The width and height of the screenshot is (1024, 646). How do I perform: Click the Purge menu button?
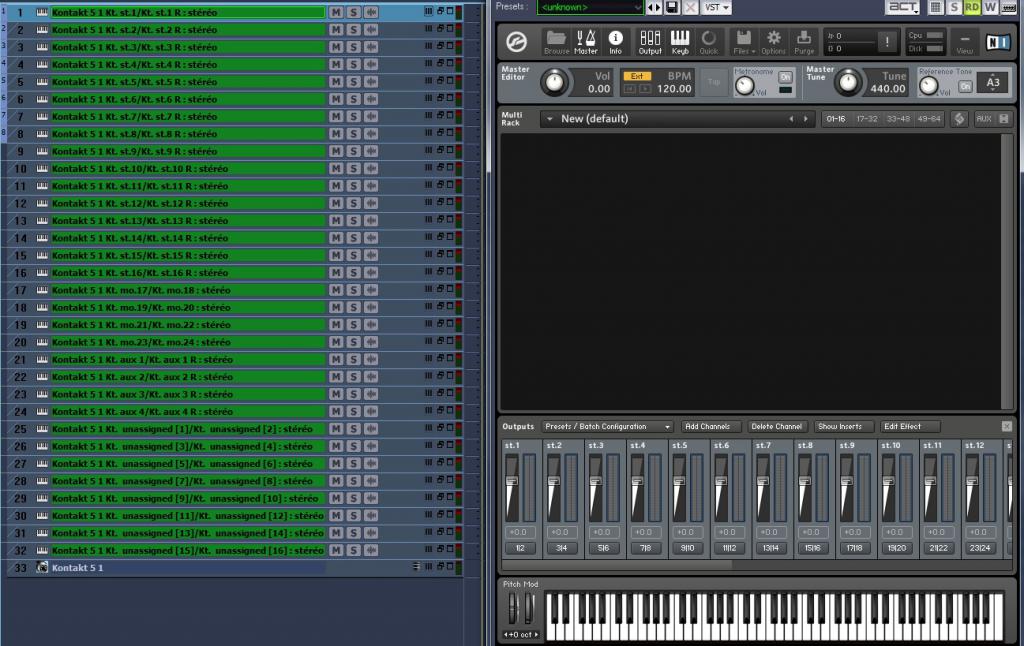pos(804,42)
